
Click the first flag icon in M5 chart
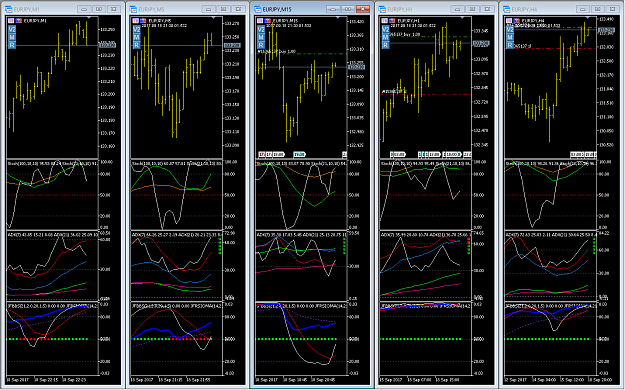136,21
